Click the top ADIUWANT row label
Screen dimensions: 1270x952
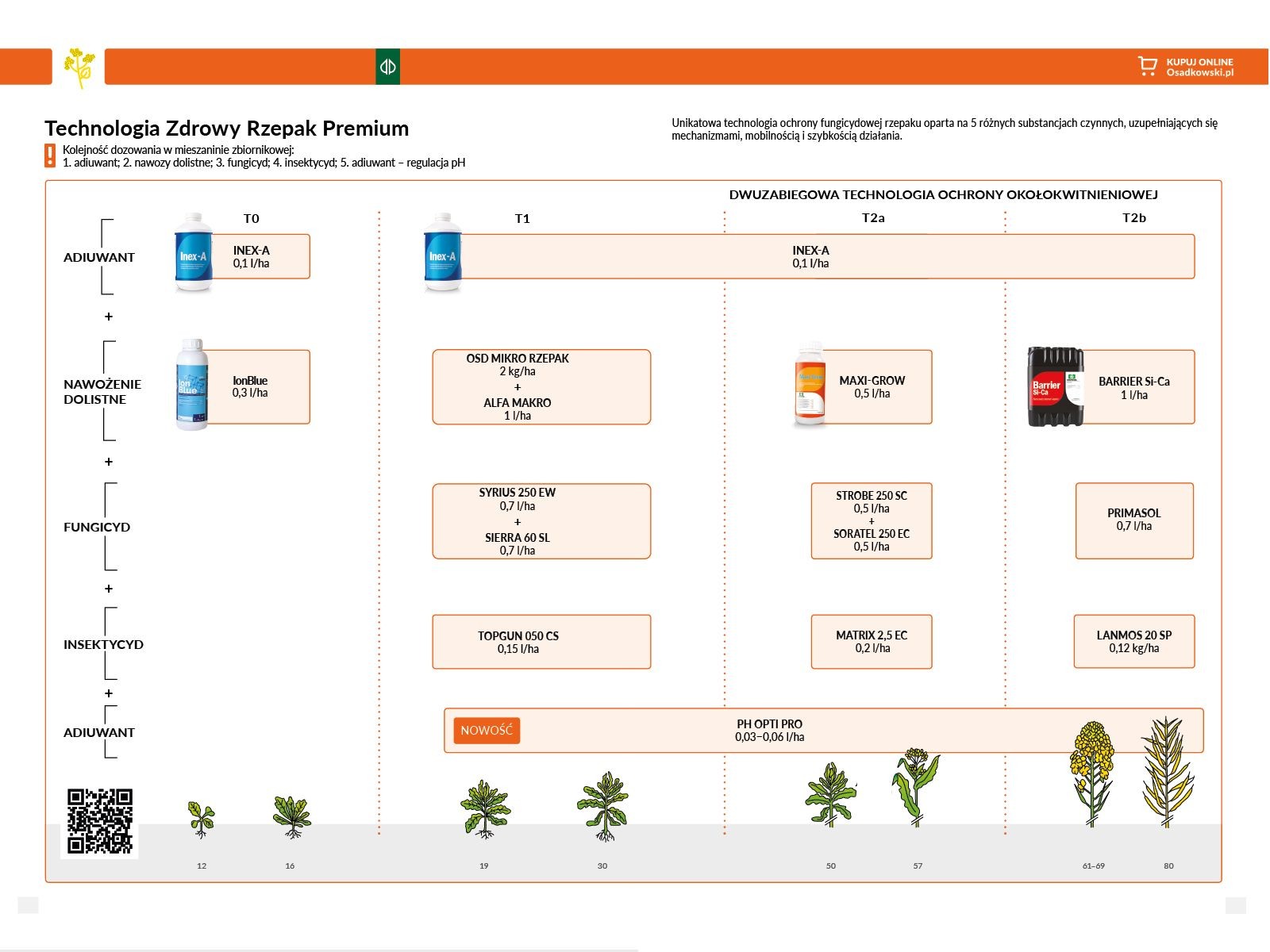99,257
